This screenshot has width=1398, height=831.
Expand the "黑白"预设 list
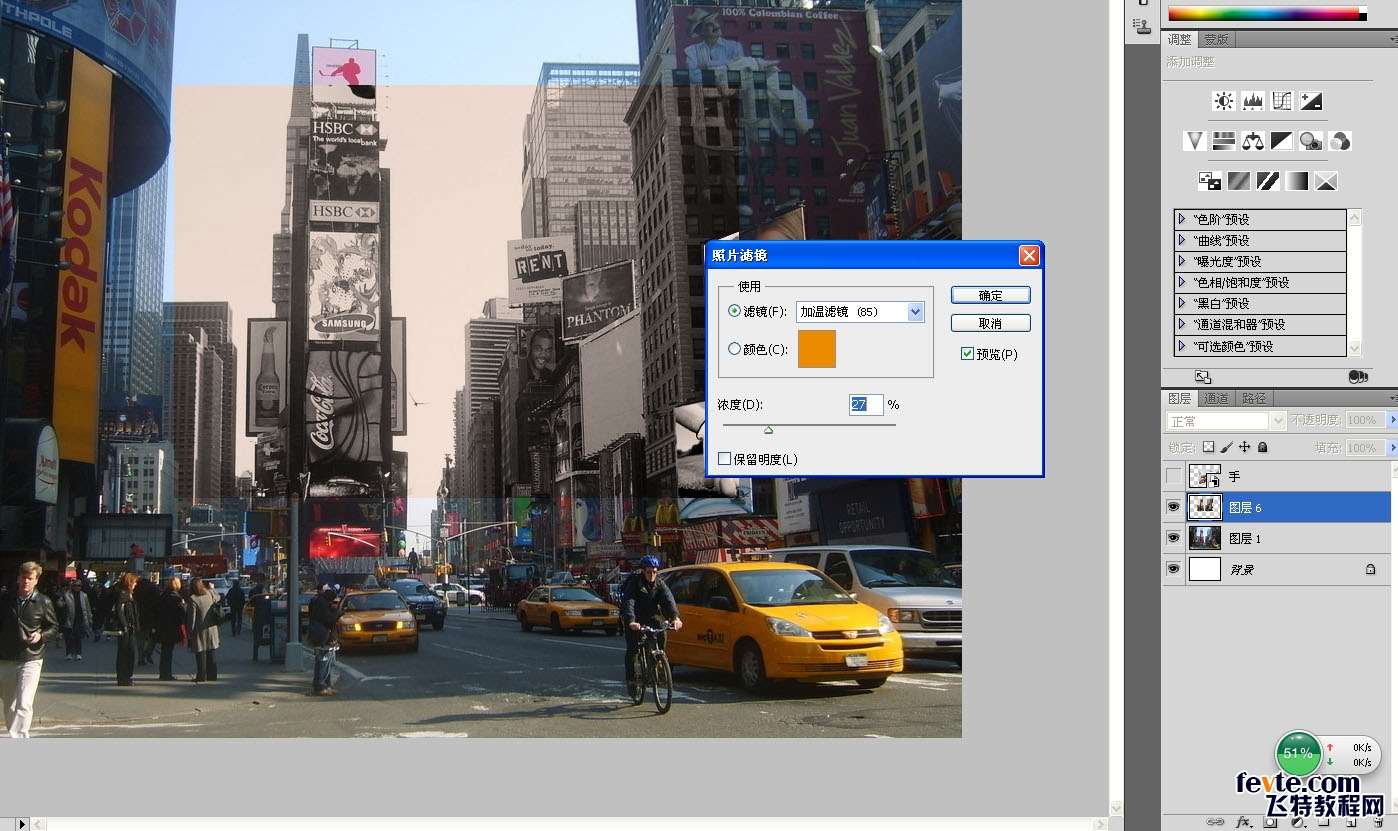pyautogui.click(x=1181, y=303)
